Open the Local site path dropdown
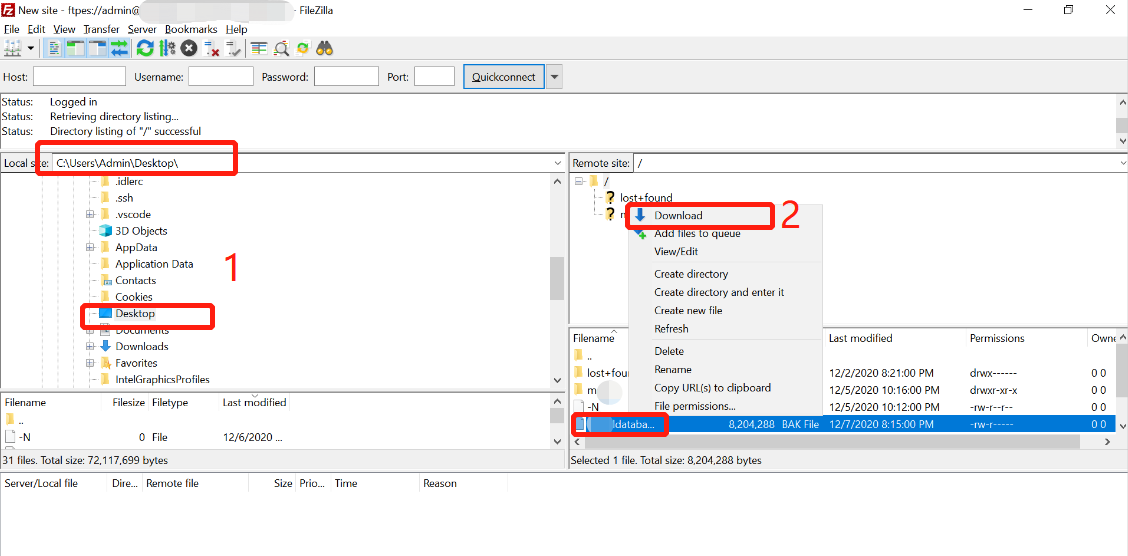Screen dimensions: 1128x556 pos(558,163)
